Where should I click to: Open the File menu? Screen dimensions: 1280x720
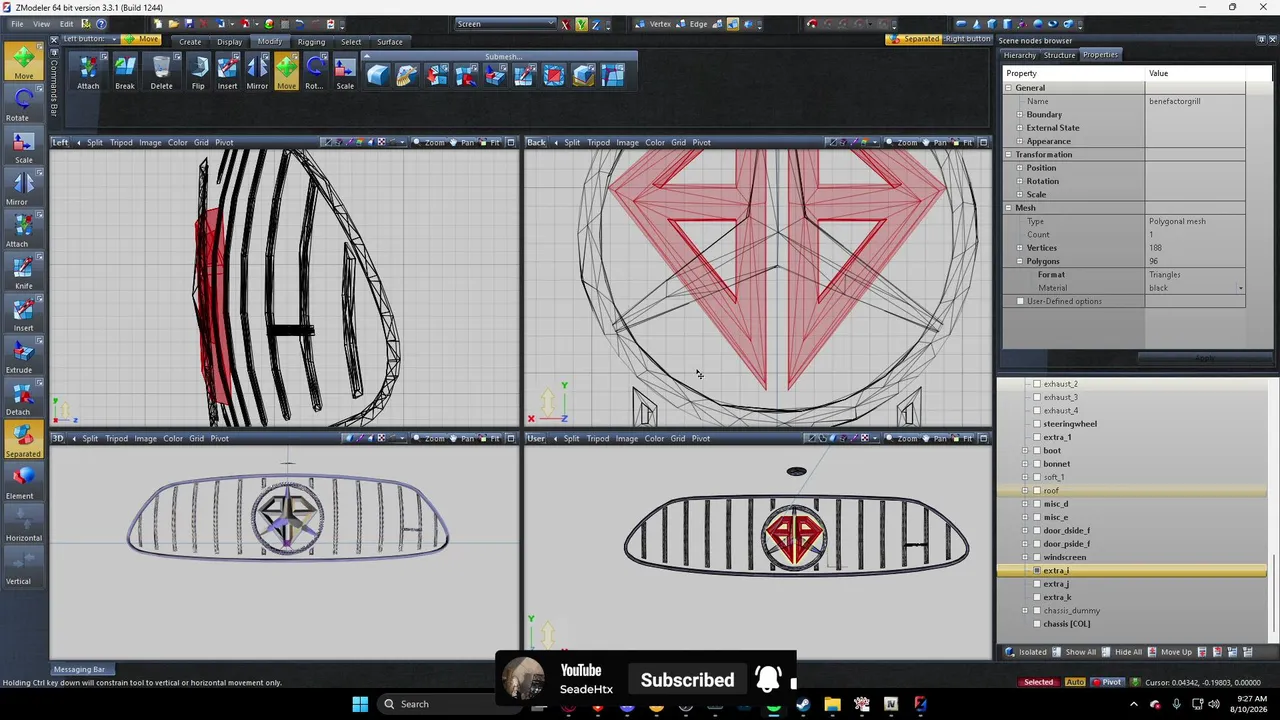[15, 24]
